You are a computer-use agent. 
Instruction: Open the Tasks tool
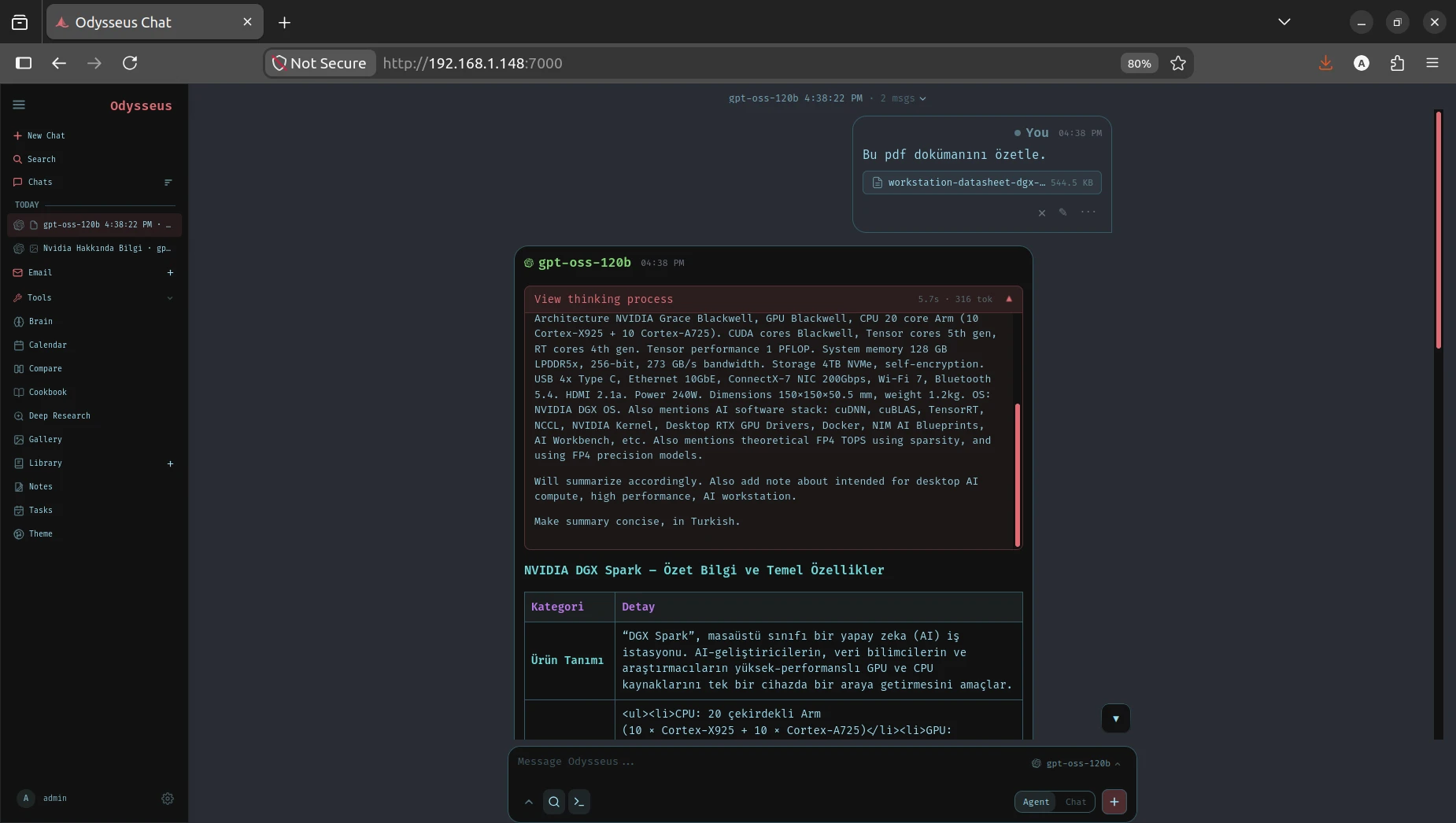pyautogui.click(x=34, y=510)
